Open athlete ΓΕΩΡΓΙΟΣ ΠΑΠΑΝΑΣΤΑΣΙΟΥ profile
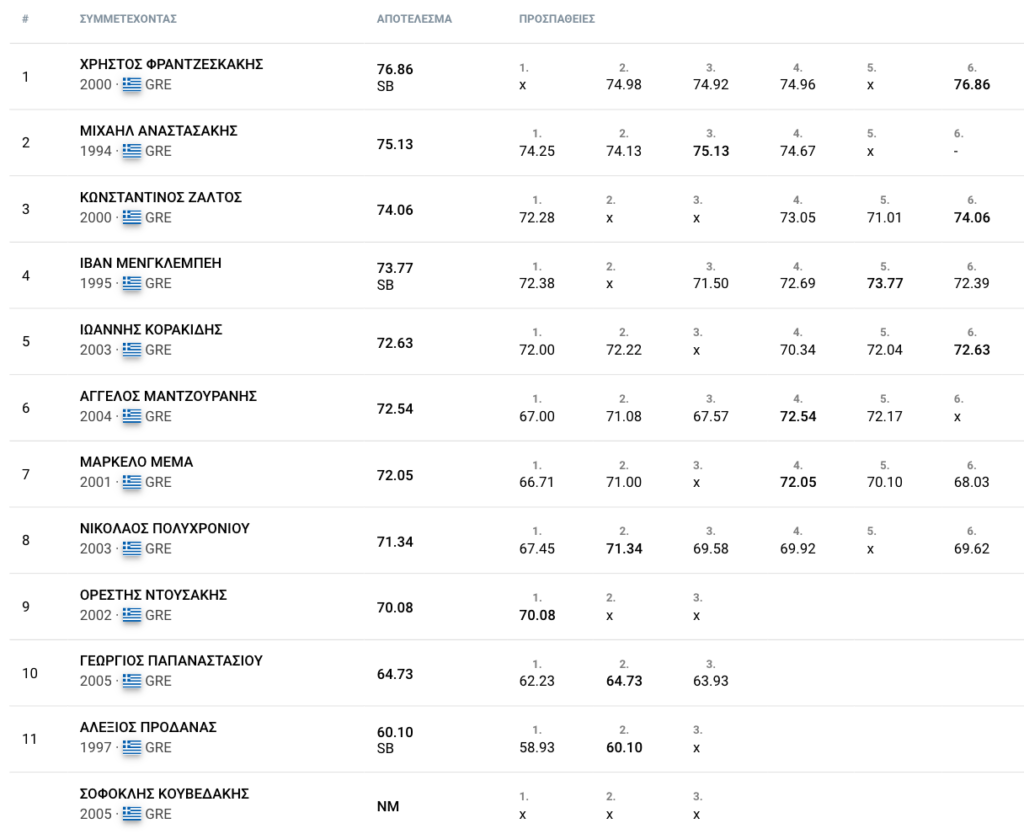The width and height of the screenshot is (1024, 834). 171,661
